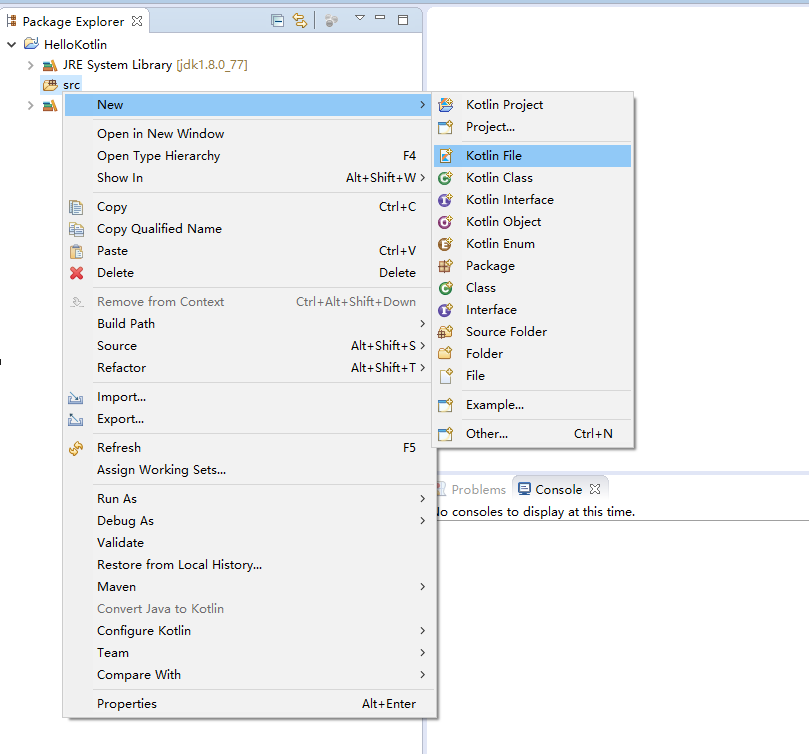Click the focus-on-active-task icon in toolbar
The image size is (809, 754).
tap(332, 21)
